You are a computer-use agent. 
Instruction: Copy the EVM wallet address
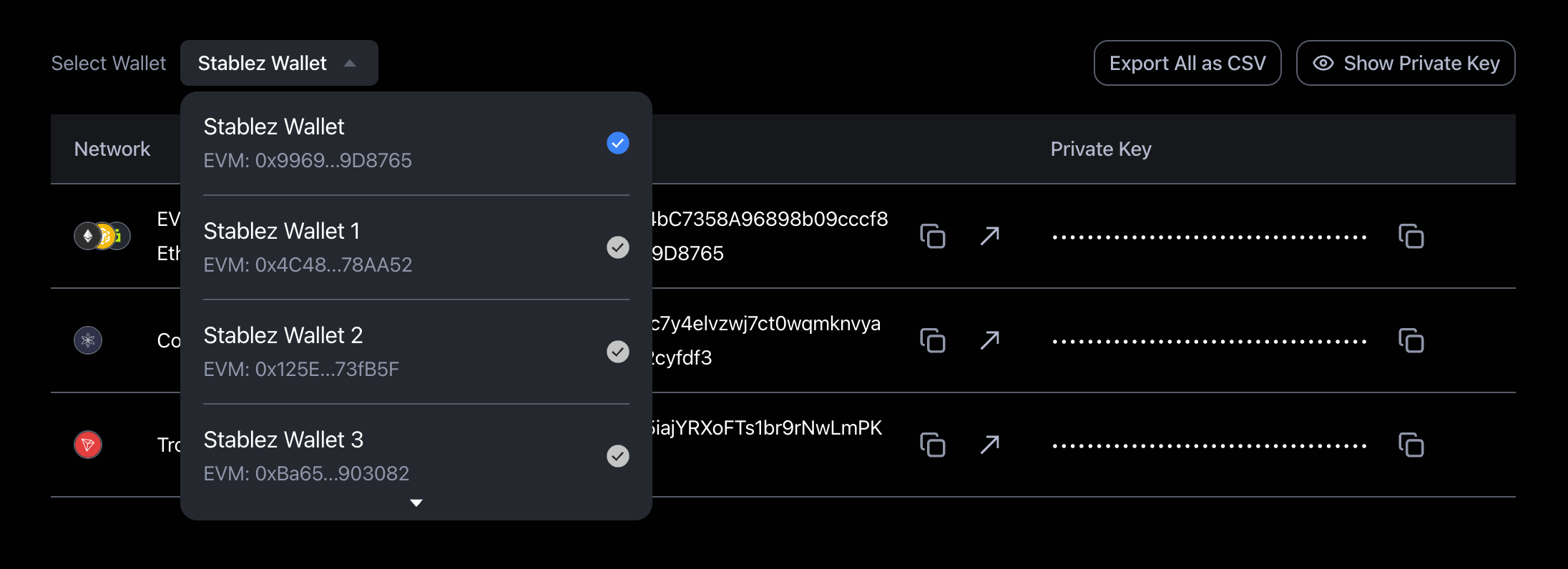tap(932, 236)
